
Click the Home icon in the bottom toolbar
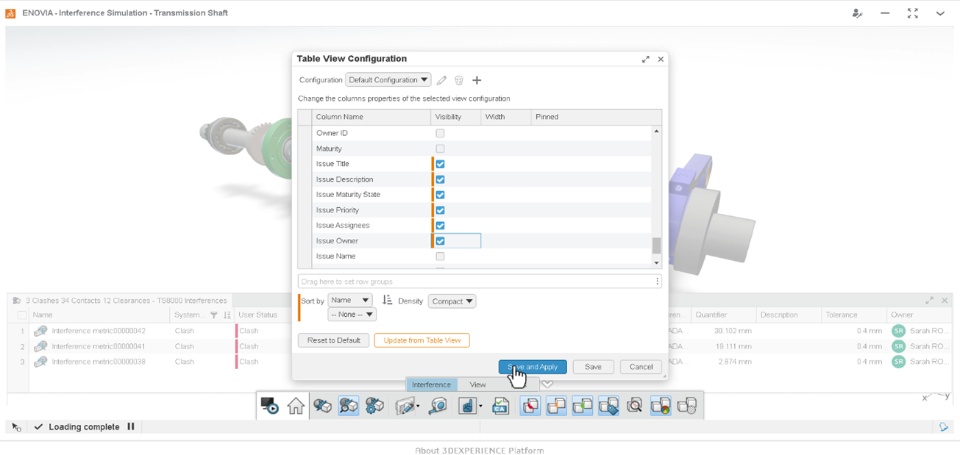(296, 405)
